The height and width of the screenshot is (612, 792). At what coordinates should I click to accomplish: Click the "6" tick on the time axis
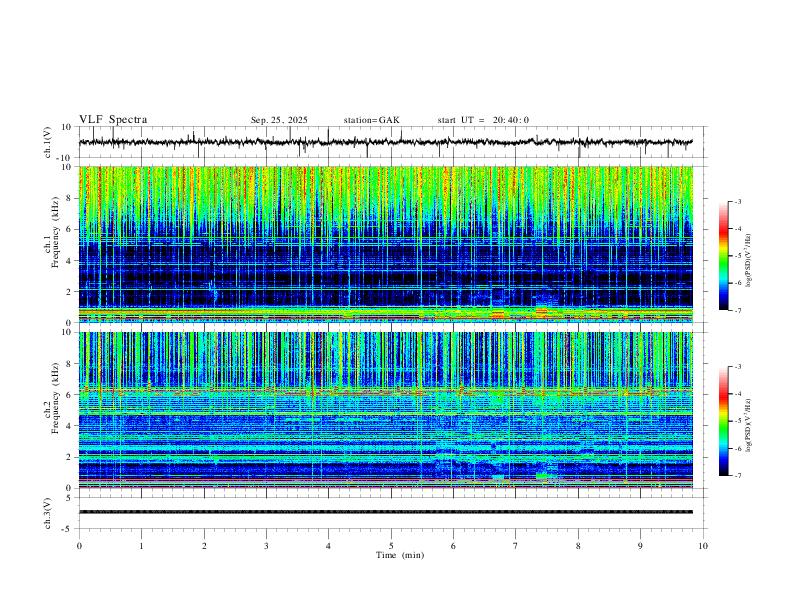454,546
